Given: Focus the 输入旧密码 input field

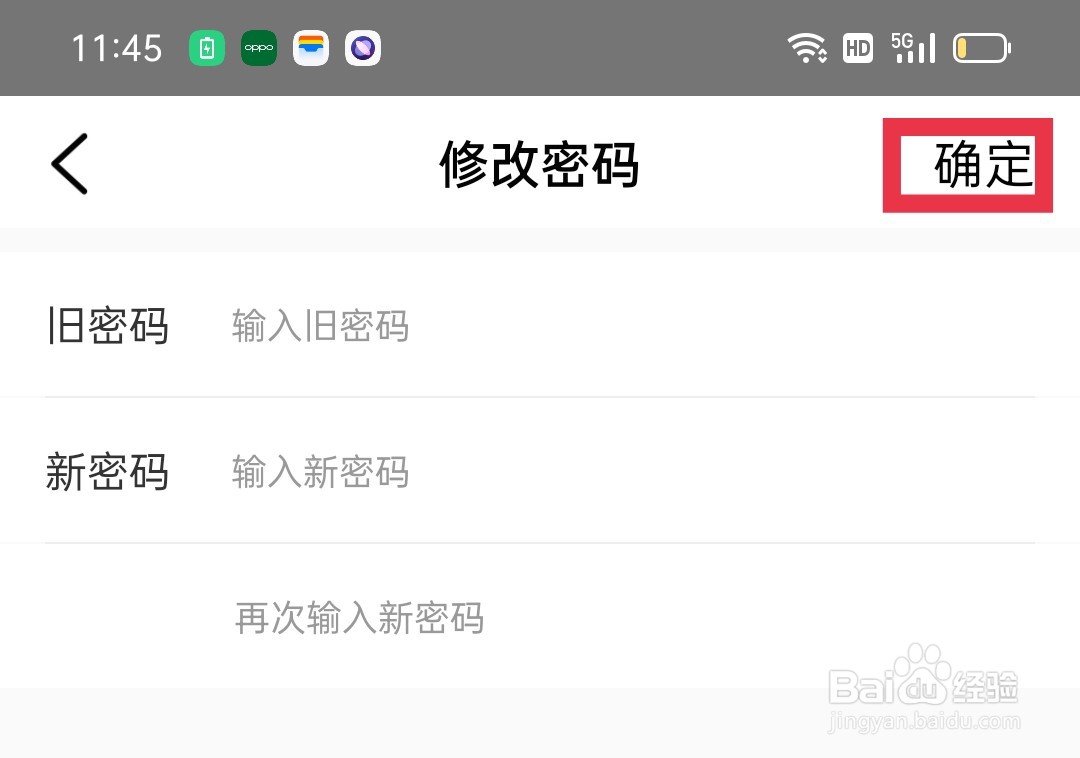Looking at the screenshot, I should [632, 325].
